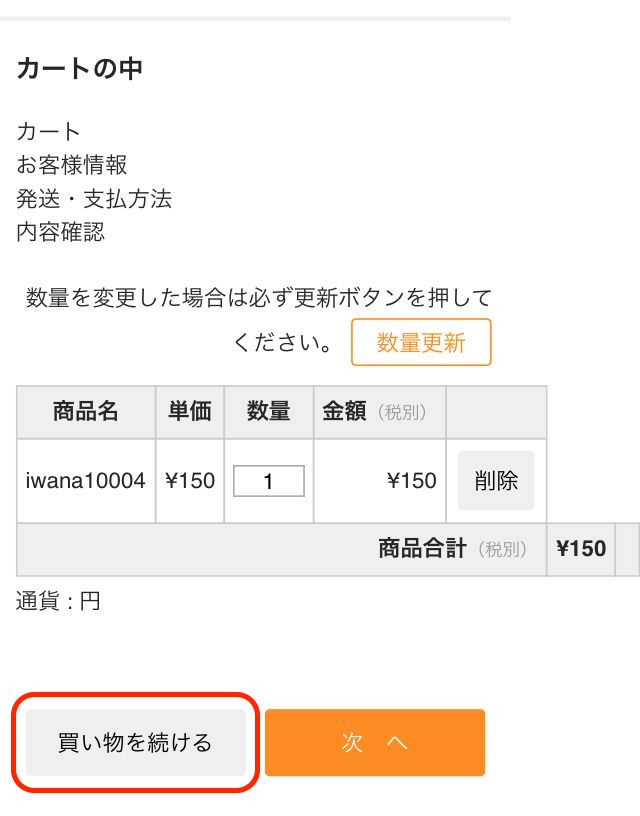Select the カート step label
Screen dimensions: 640x816
click(49, 131)
